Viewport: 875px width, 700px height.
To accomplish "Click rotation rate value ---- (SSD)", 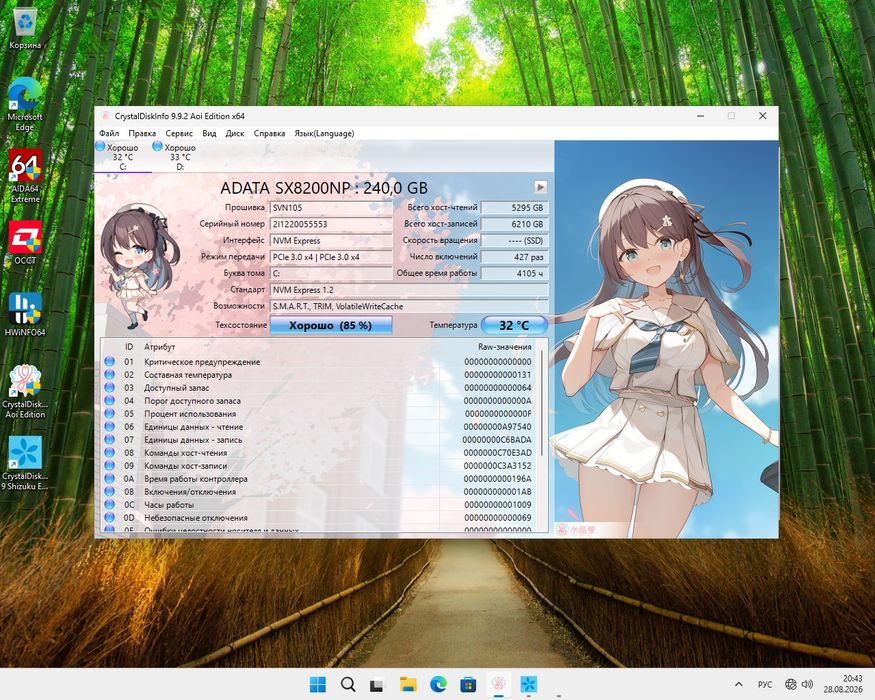I will [x=514, y=241].
